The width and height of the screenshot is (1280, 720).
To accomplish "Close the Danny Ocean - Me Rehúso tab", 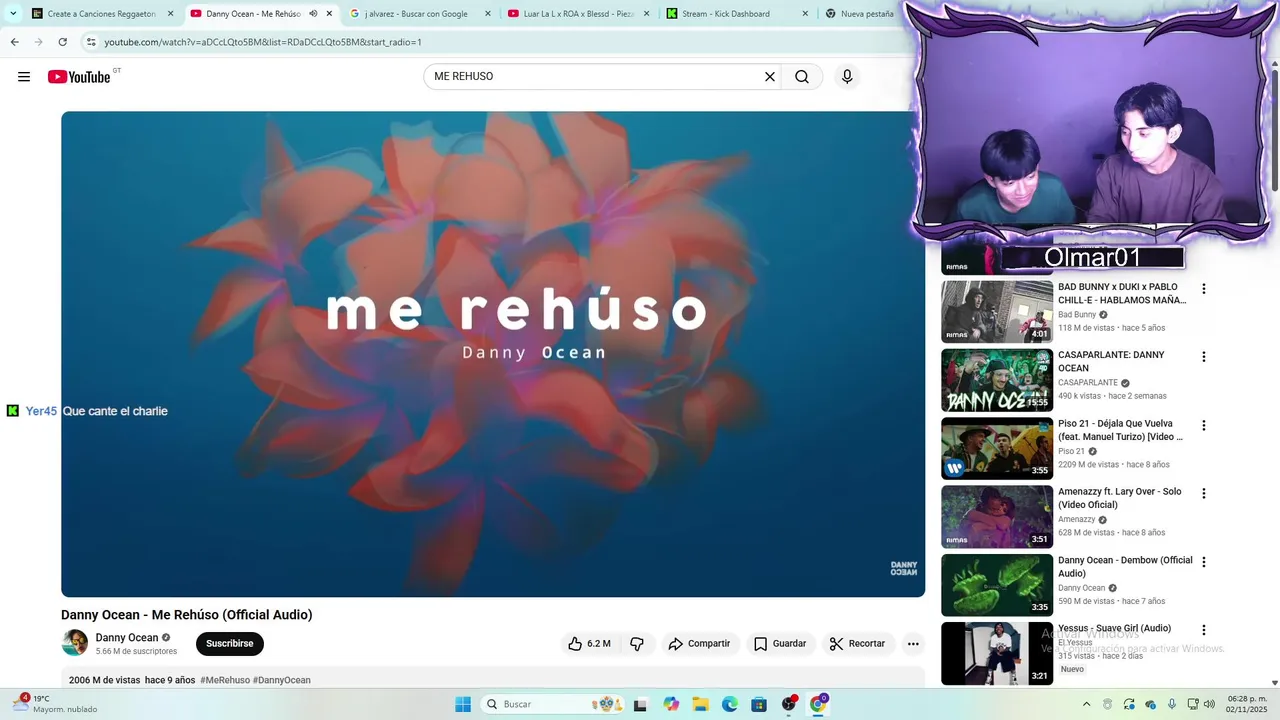I will (329, 14).
